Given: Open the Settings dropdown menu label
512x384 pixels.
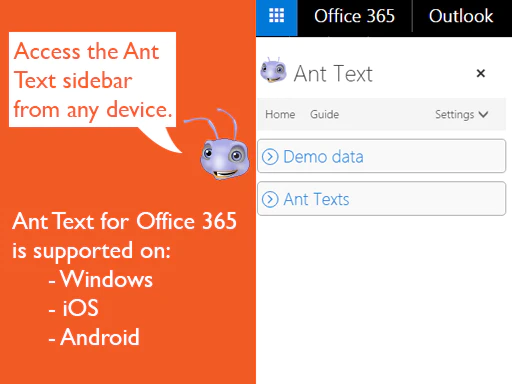Looking at the screenshot, I should (x=454, y=114).
